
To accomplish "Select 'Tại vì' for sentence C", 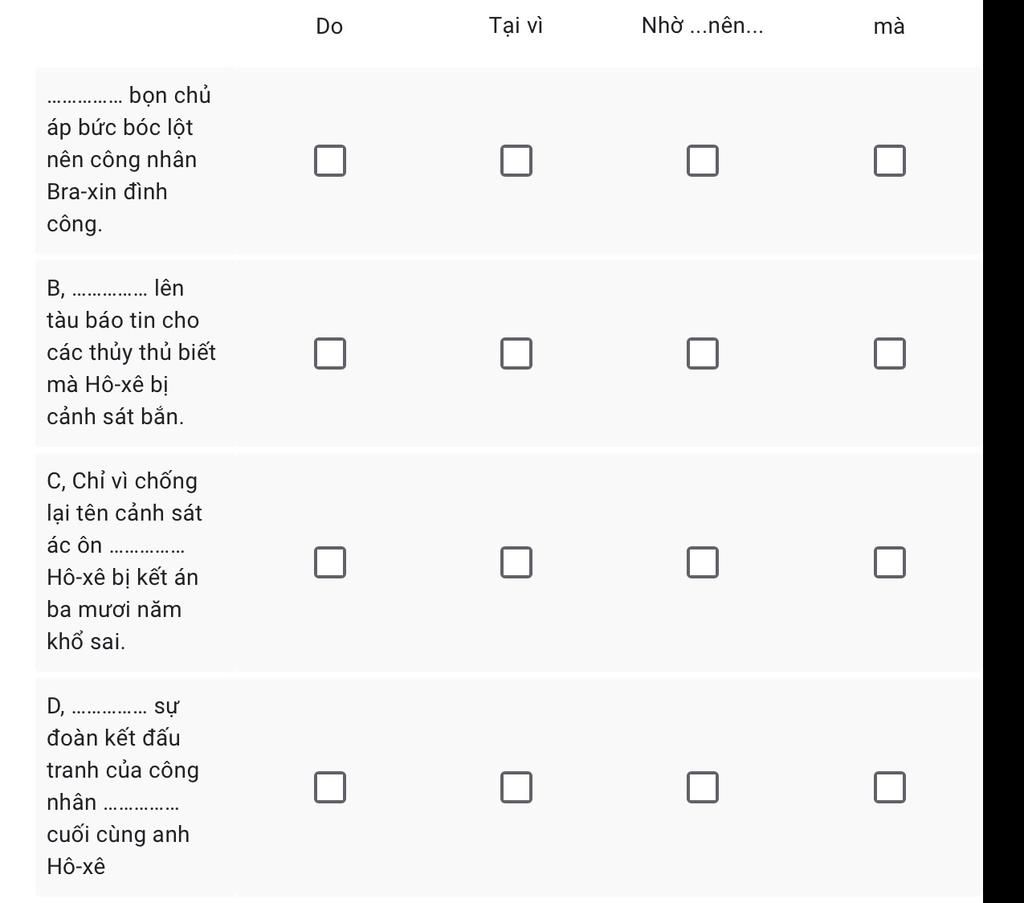I will pyautogui.click(x=516, y=562).
